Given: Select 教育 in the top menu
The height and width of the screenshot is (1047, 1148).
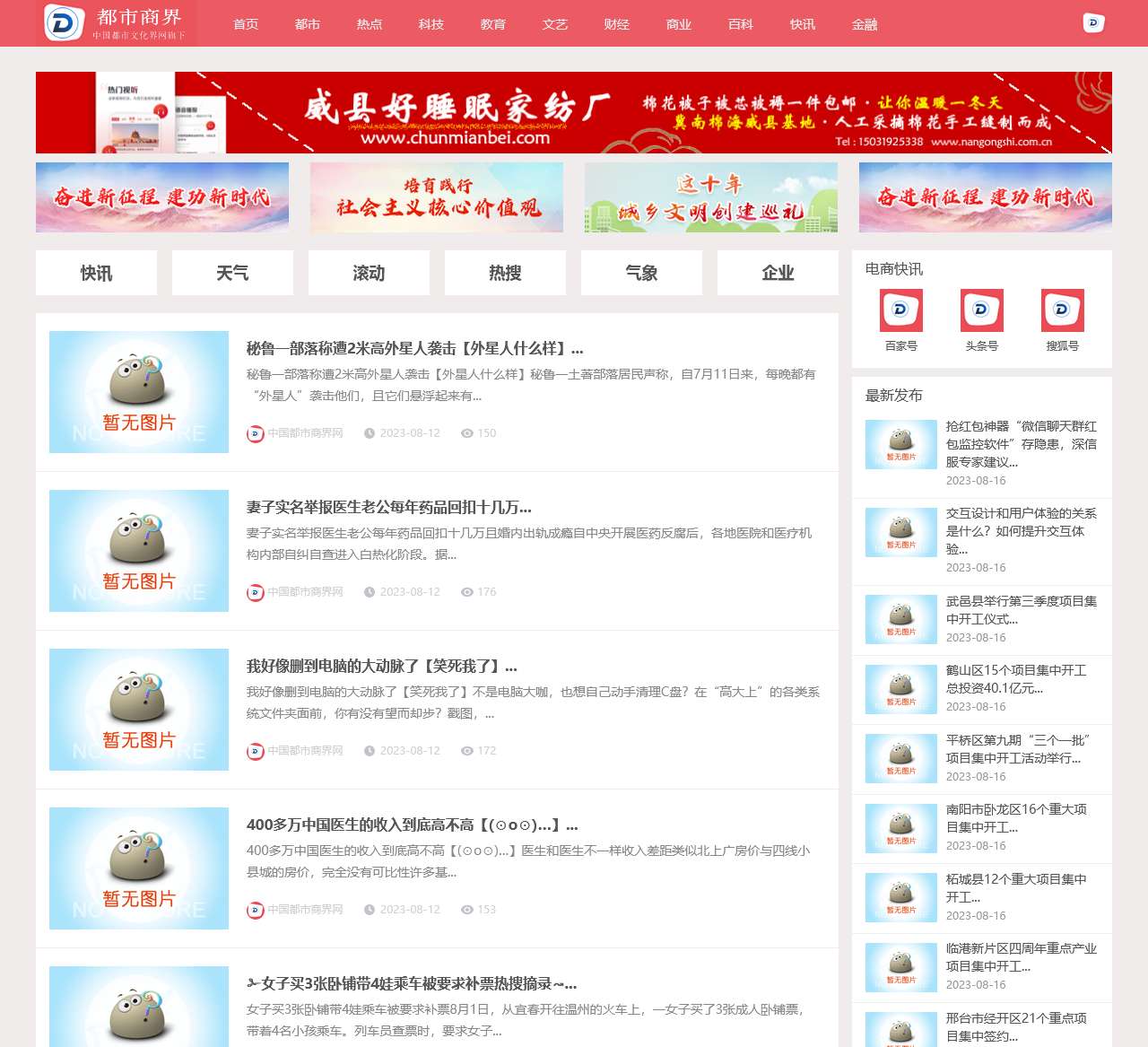Looking at the screenshot, I should pos(493,24).
